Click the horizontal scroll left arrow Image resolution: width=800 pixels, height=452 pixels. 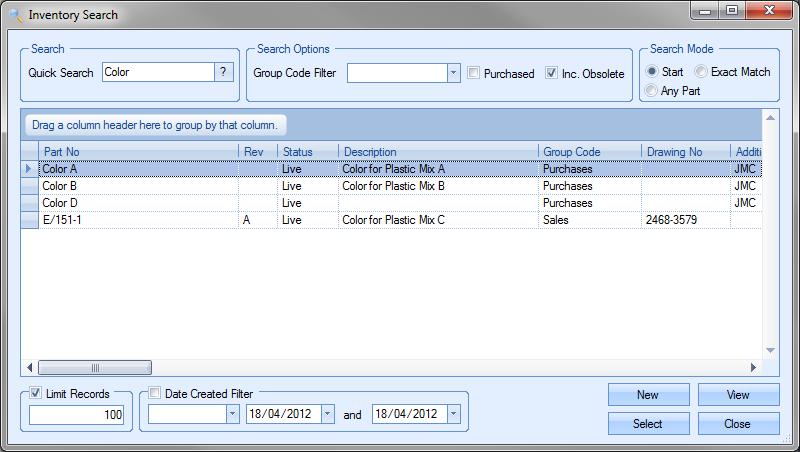(29, 367)
